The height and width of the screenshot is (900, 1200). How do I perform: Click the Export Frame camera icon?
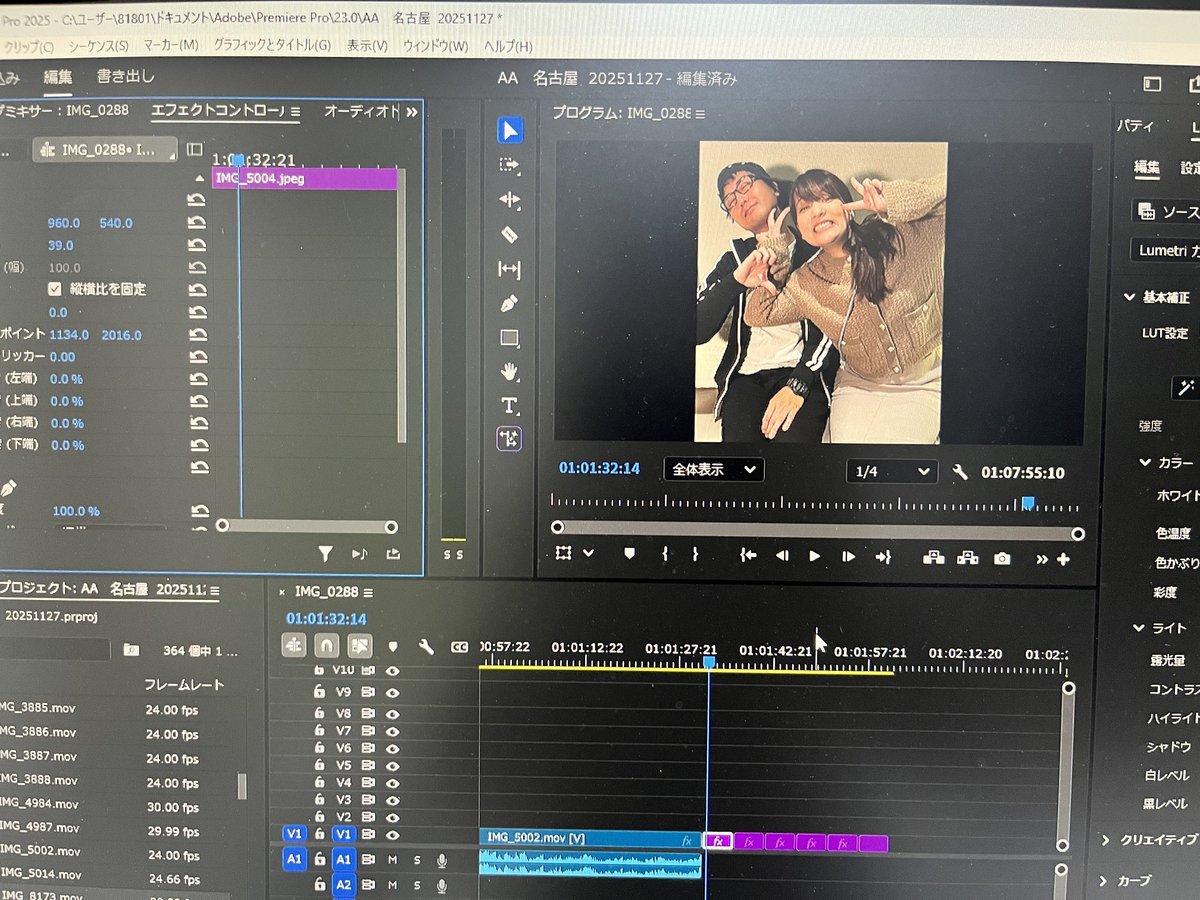click(1002, 558)
